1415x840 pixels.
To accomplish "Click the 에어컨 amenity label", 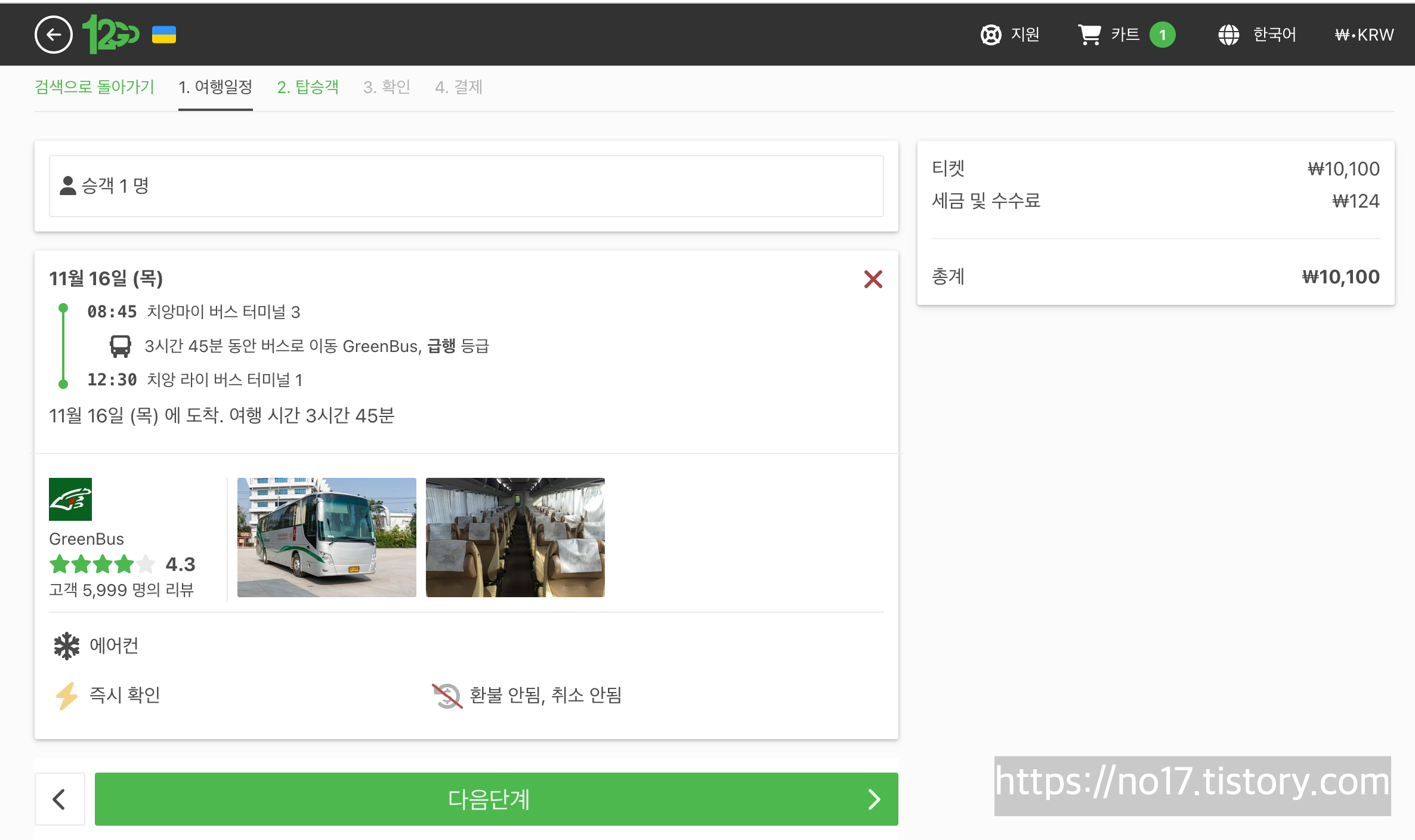I will click(114, 646).
